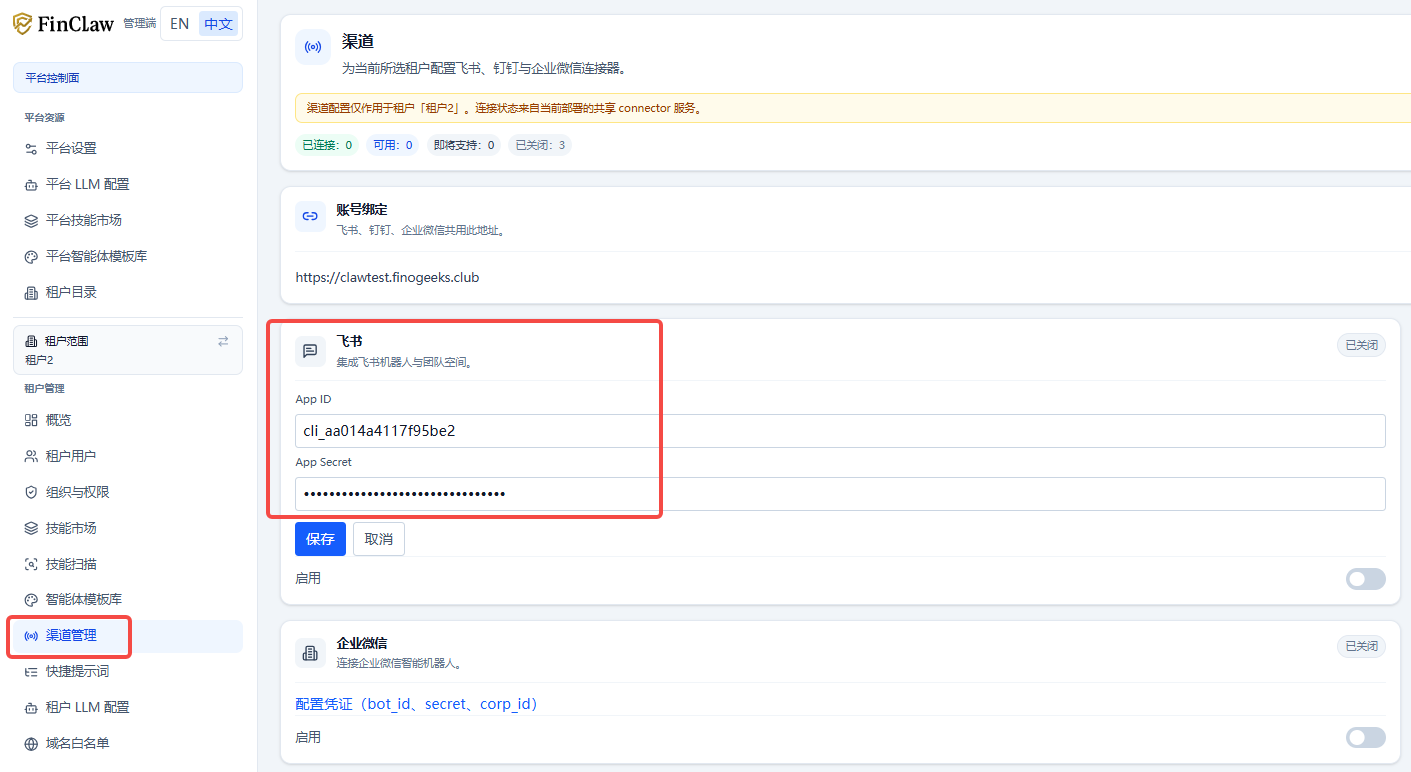The width and height of the screenshot is (1411, 772).
Task: Click the 即将支持: 0 status badge
Action: [x=464, y=145]
